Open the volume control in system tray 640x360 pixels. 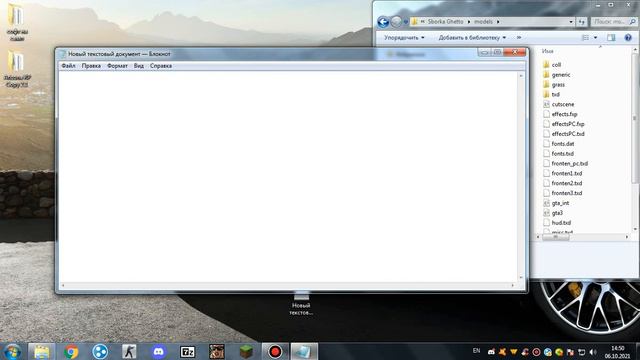(593, 352)
